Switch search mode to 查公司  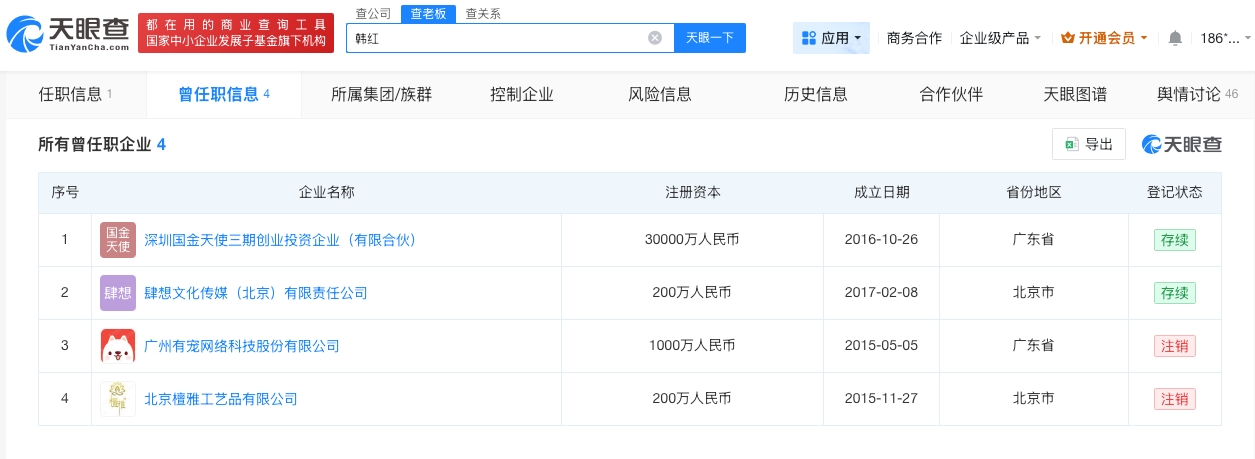coord(373,13)
